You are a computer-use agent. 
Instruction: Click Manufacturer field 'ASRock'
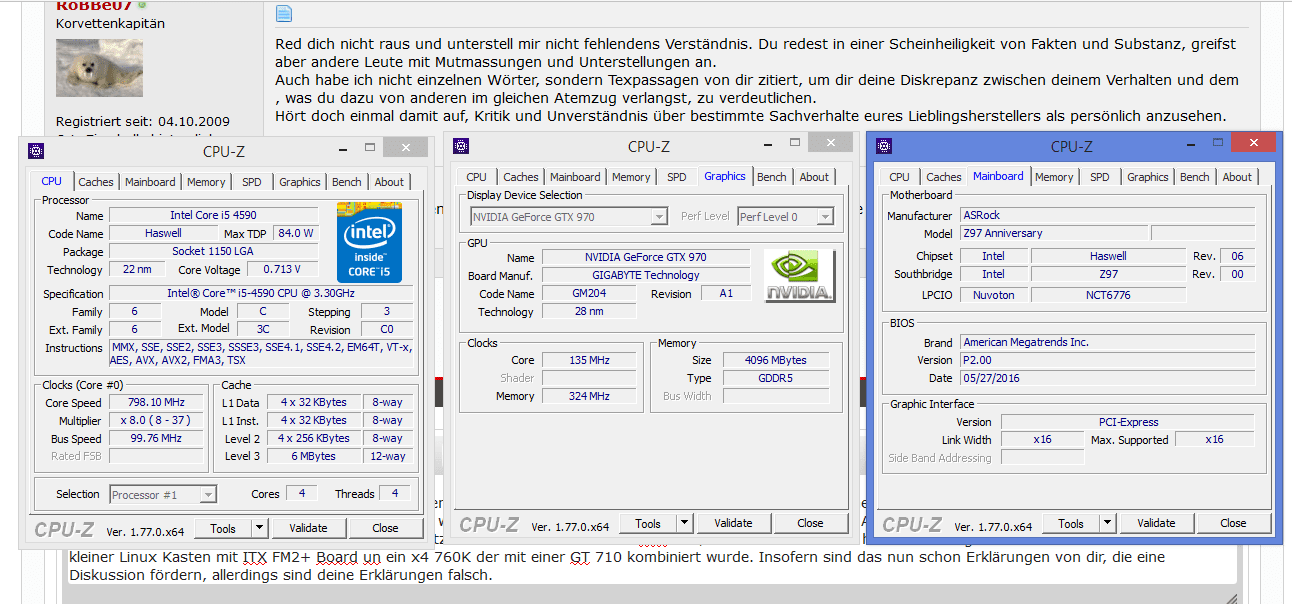pos(1107,215)
